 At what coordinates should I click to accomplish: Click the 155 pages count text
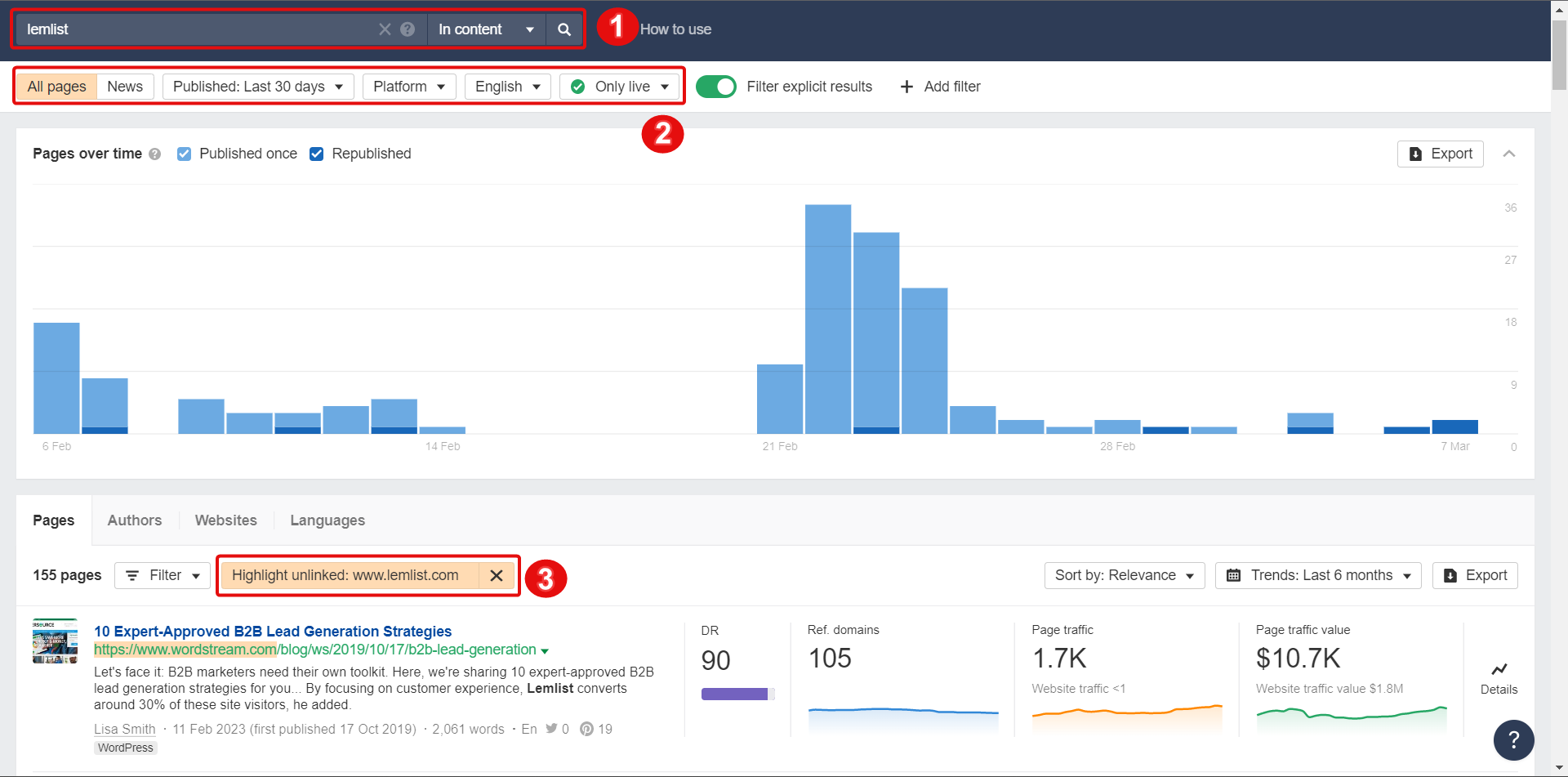tap(67, 575)
